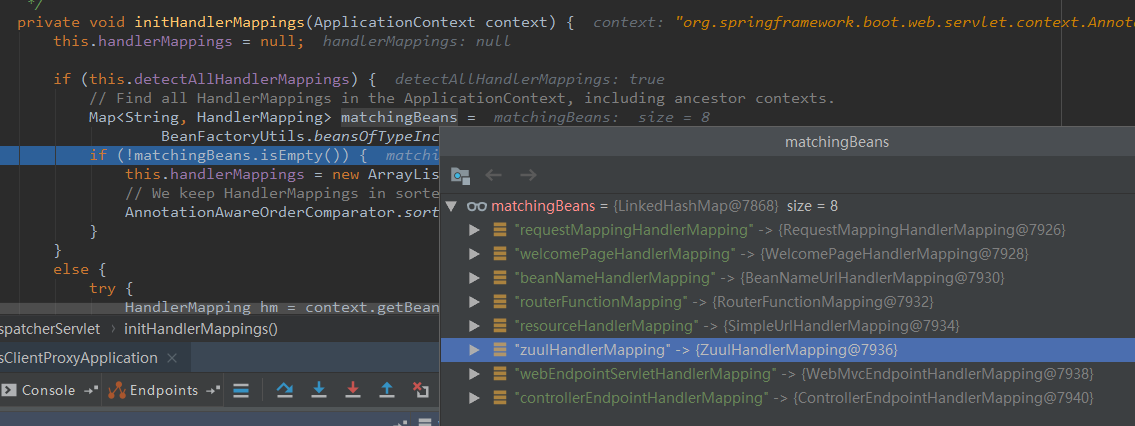Click the {RouterFunctionMapping@7932} value
Viewport: 1135px width, 426px height.
[x=822, y=302]
